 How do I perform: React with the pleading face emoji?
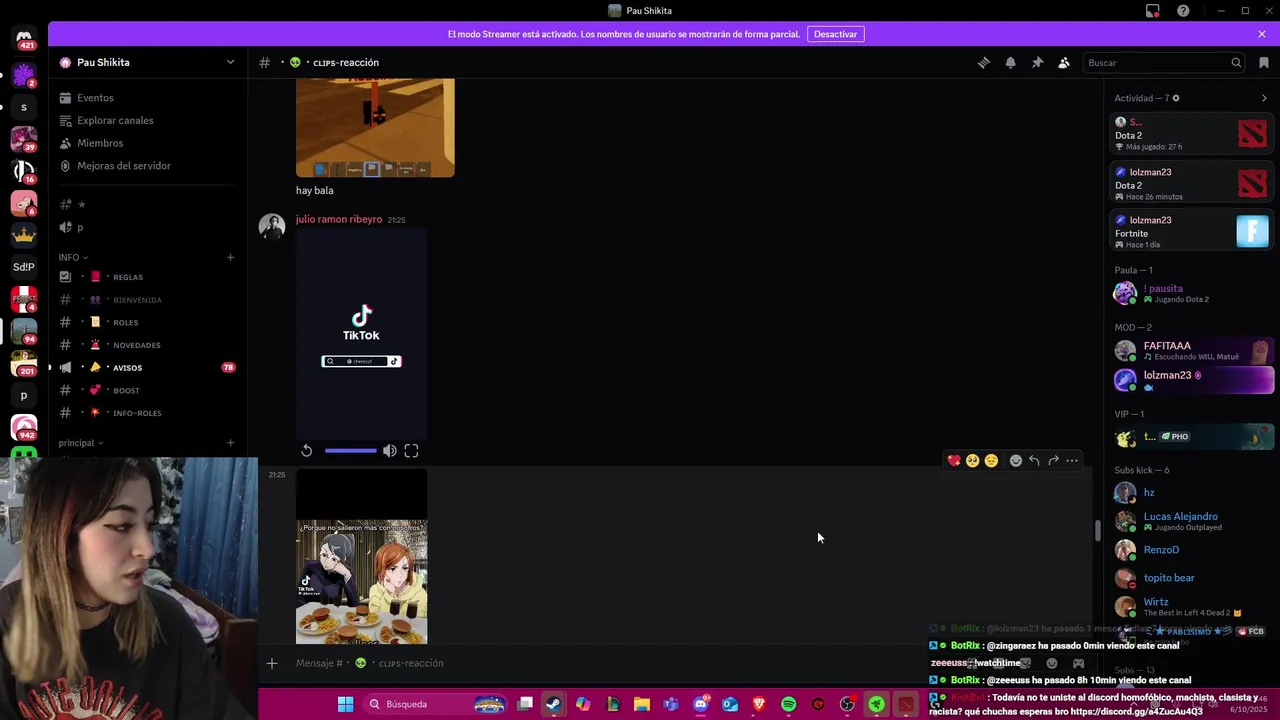click(x=972, y=461)
